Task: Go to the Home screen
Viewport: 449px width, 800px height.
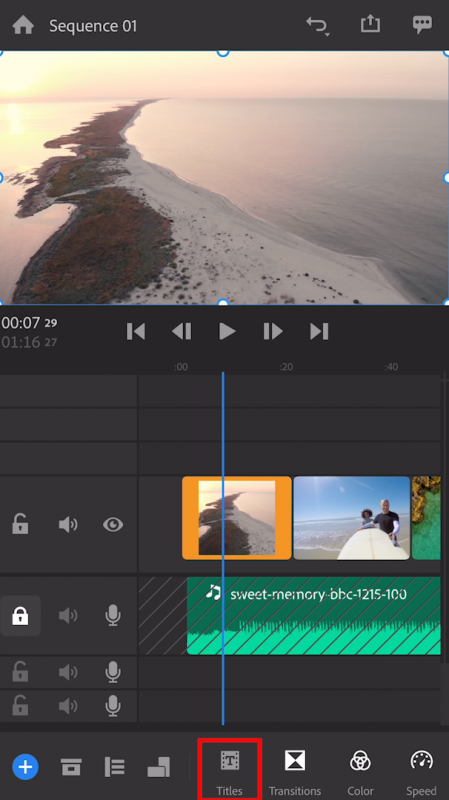Action: [23, 25]
